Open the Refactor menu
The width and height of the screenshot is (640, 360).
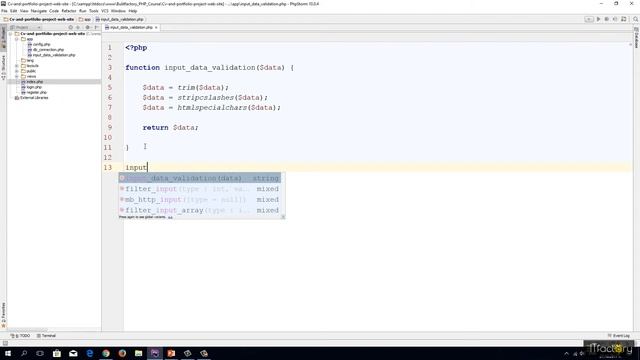pyautogui.click(x=69, y=11)
